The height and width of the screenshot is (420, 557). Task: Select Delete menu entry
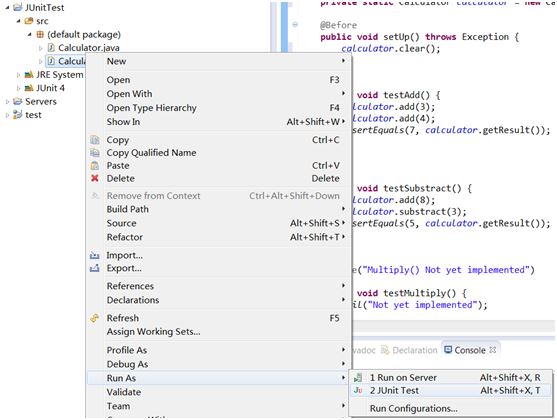tap(218, 178)
